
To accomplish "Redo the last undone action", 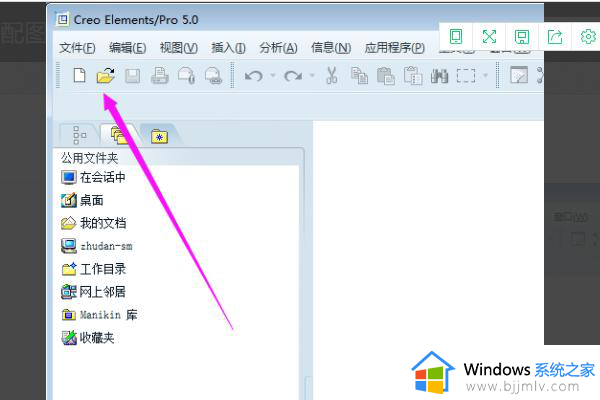I will [x=293, y=76].
